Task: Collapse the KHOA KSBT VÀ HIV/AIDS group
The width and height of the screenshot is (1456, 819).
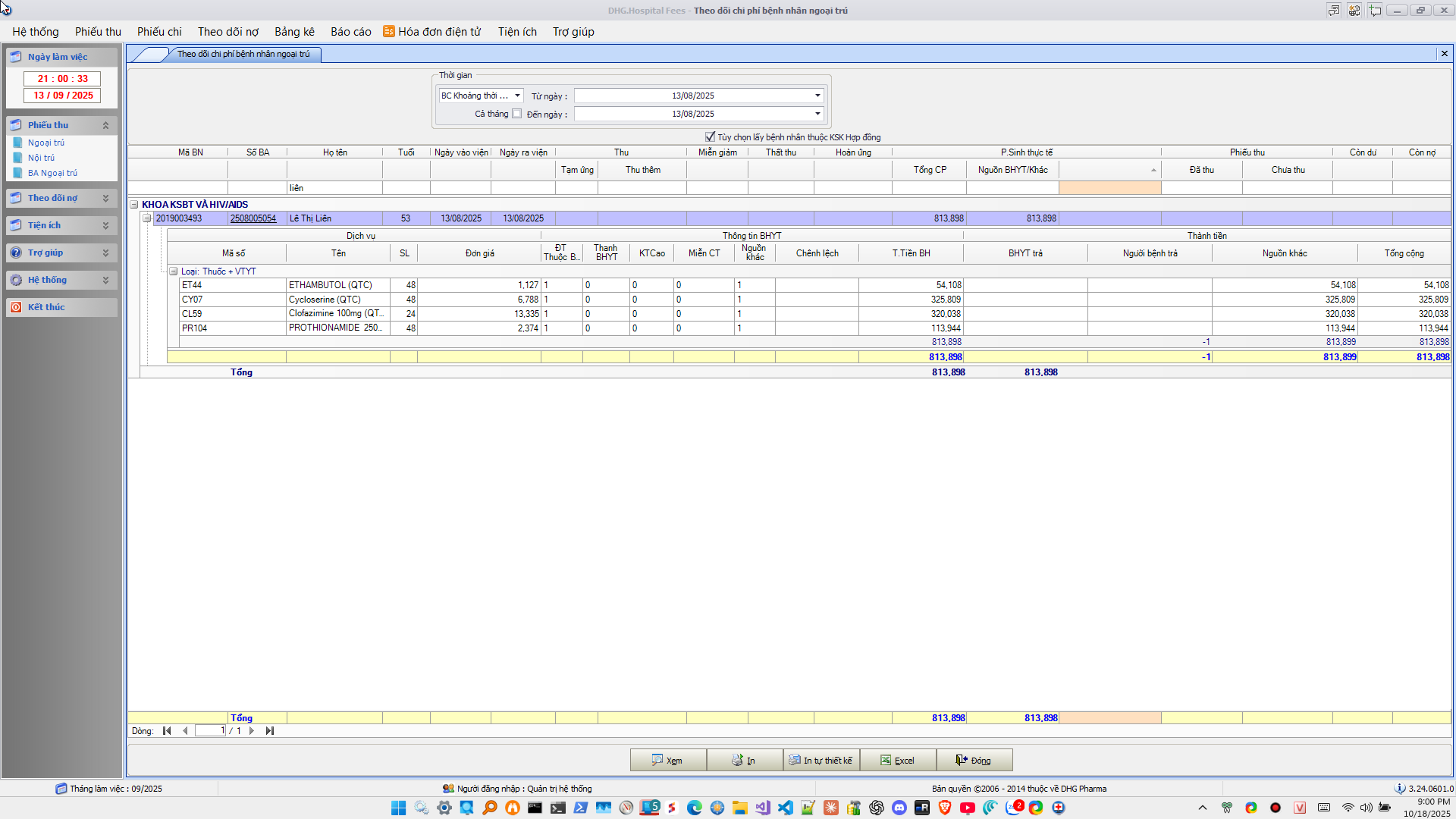Action: (134, 205)
